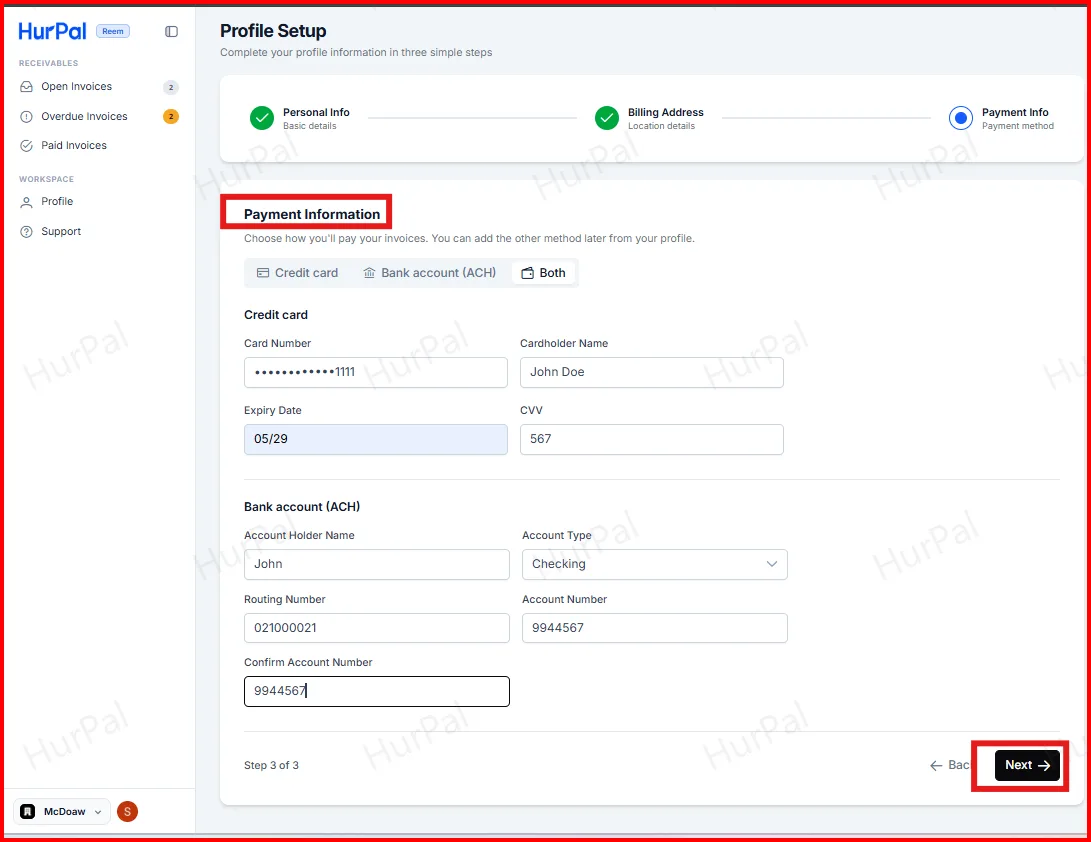Click the 'Bank account (ACH)' section heading
The width and height of the screenshot is (1091, 842).
tap(302, 507)
